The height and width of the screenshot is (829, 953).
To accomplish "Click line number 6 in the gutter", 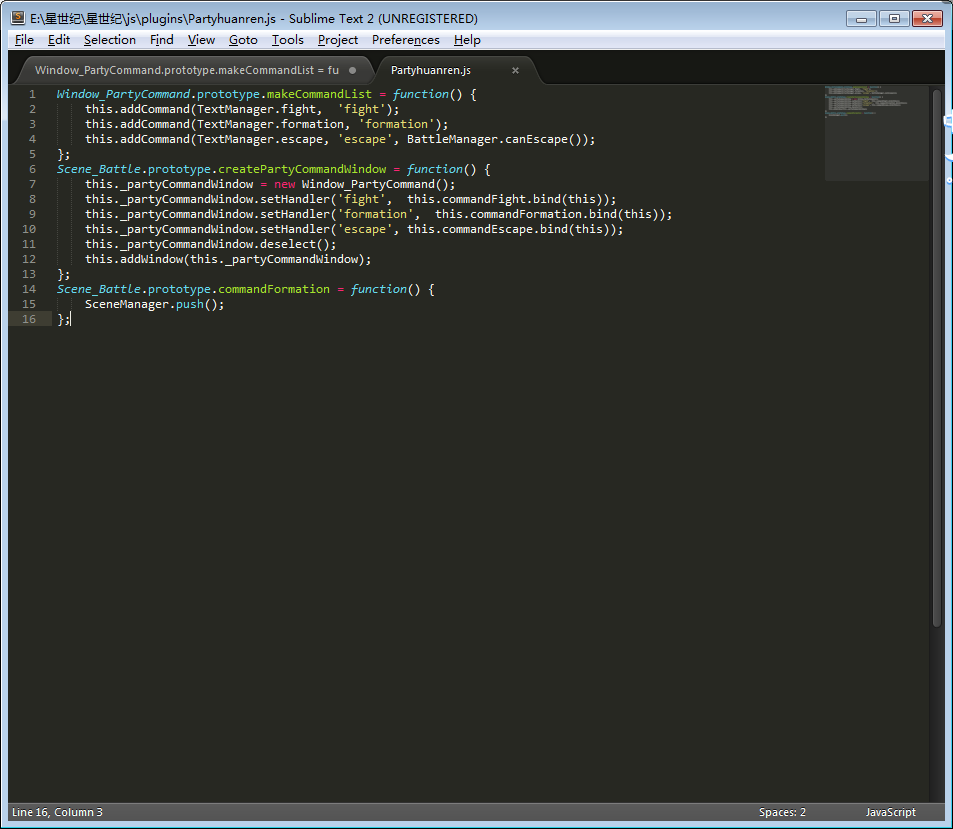I will pos(32,169).
